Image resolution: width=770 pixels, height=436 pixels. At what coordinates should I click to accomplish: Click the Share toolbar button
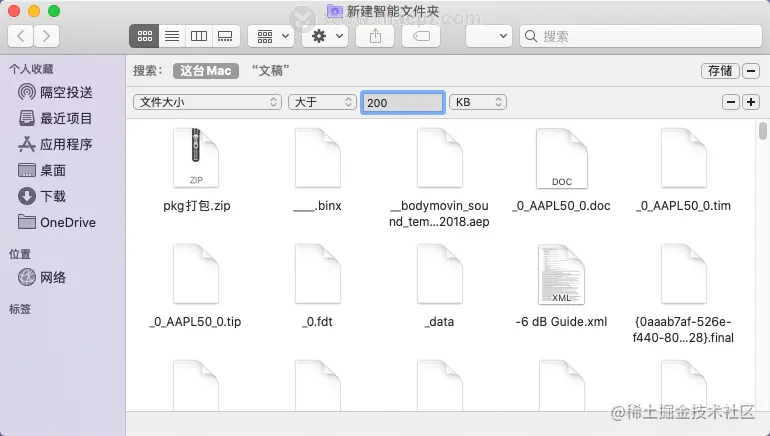[375, 36]
